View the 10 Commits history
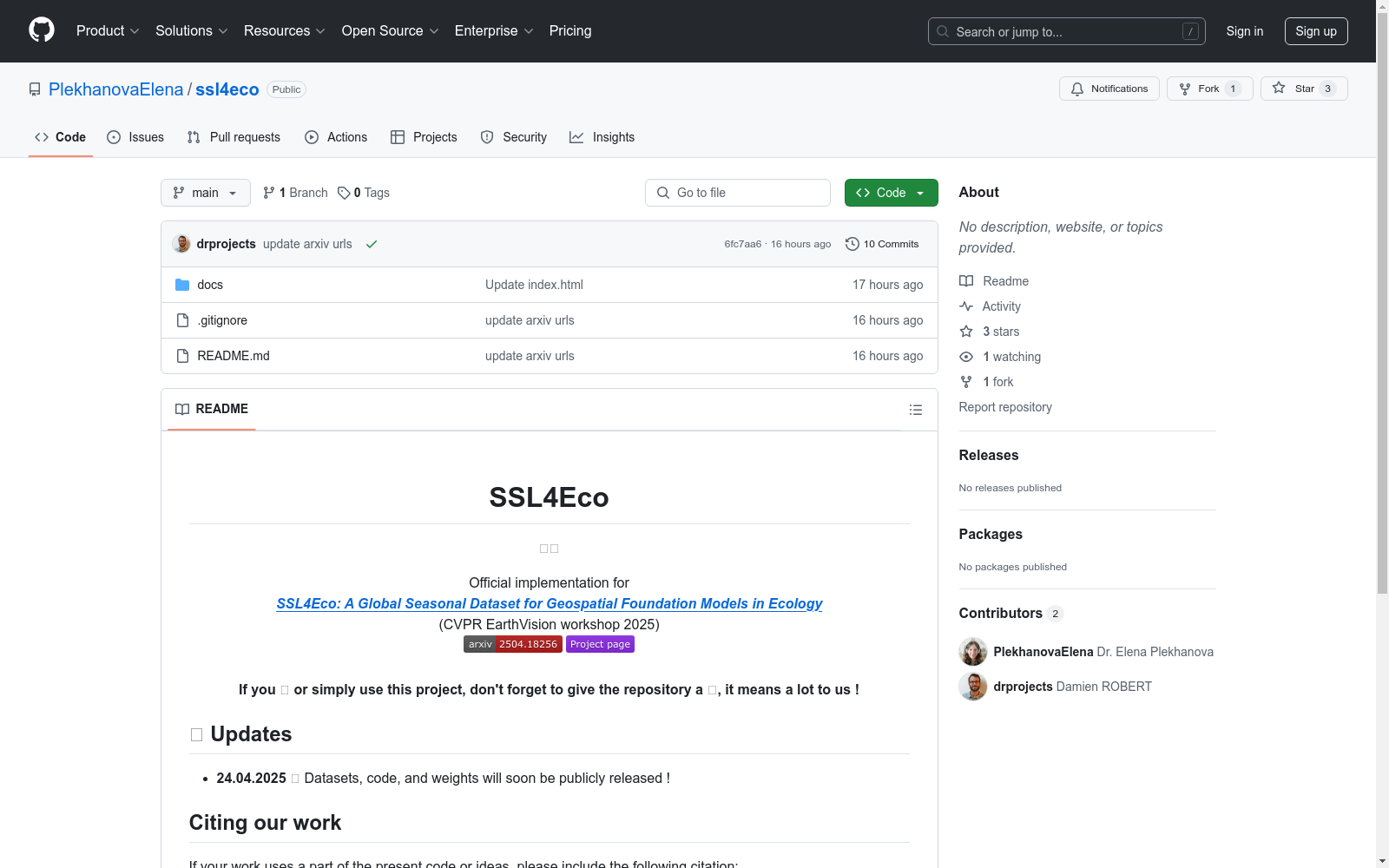 point(882,244)
